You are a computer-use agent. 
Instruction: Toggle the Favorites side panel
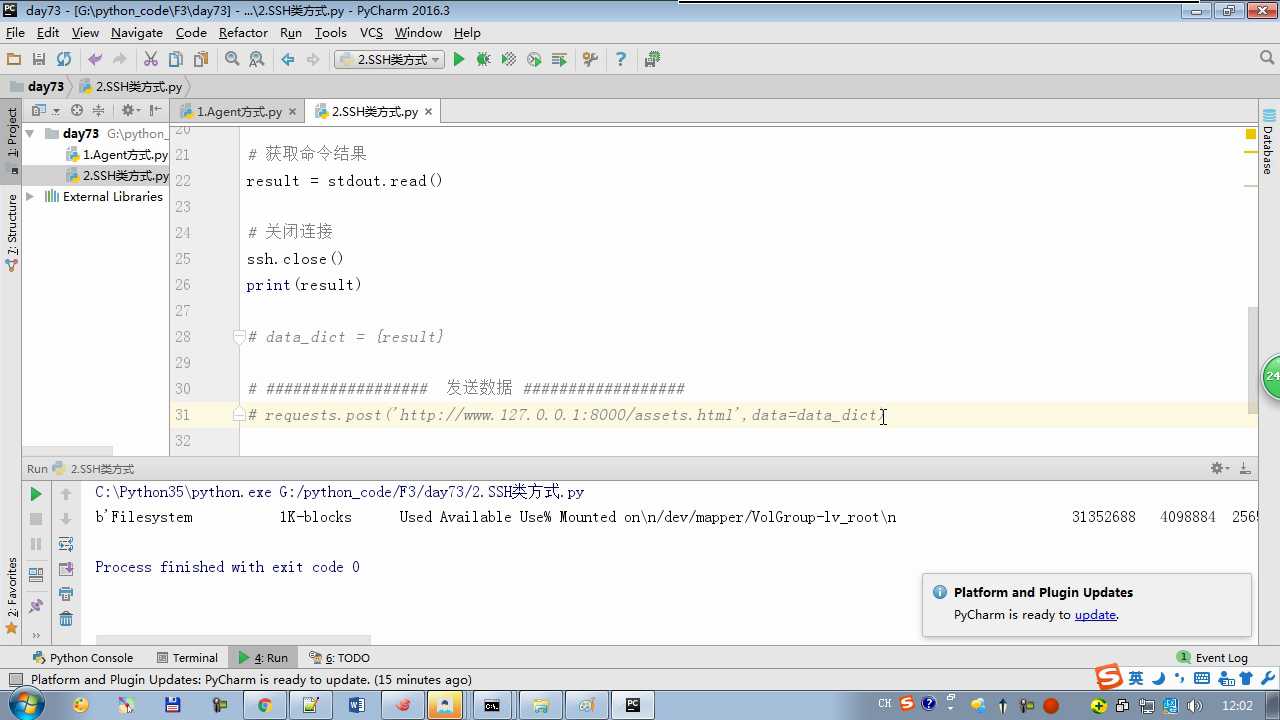(x=12, y=595)
